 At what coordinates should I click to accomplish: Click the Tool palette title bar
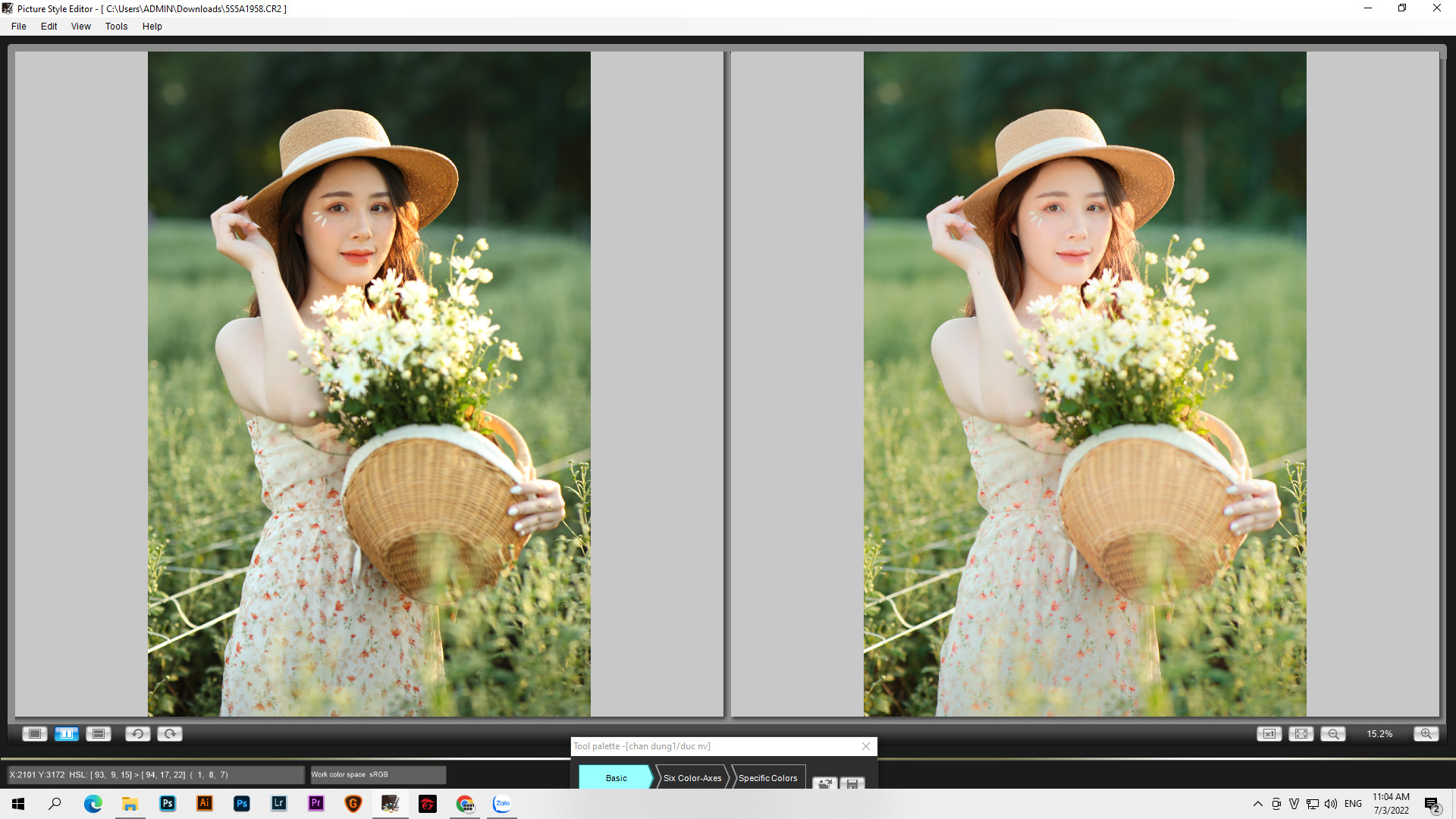[x=713, y=746]
